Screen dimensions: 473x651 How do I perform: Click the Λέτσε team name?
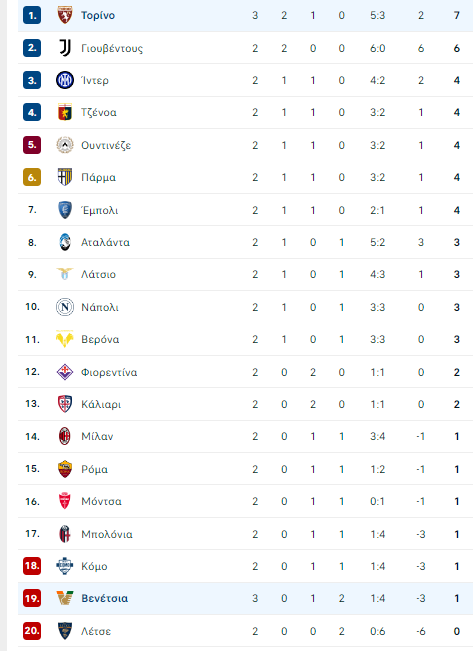(x=96, y=631)
